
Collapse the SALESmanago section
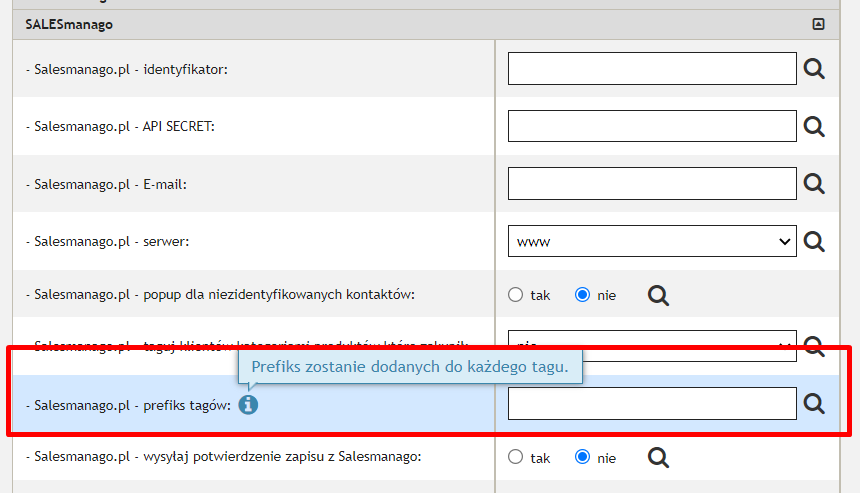818,24
